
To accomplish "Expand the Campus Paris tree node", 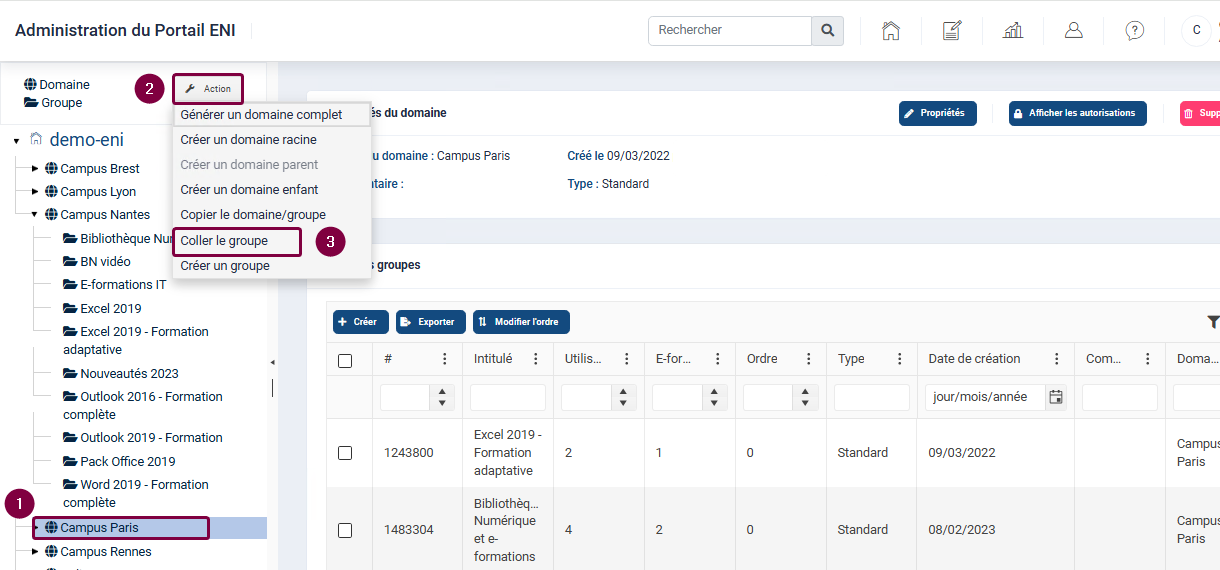I will (37, 527).
